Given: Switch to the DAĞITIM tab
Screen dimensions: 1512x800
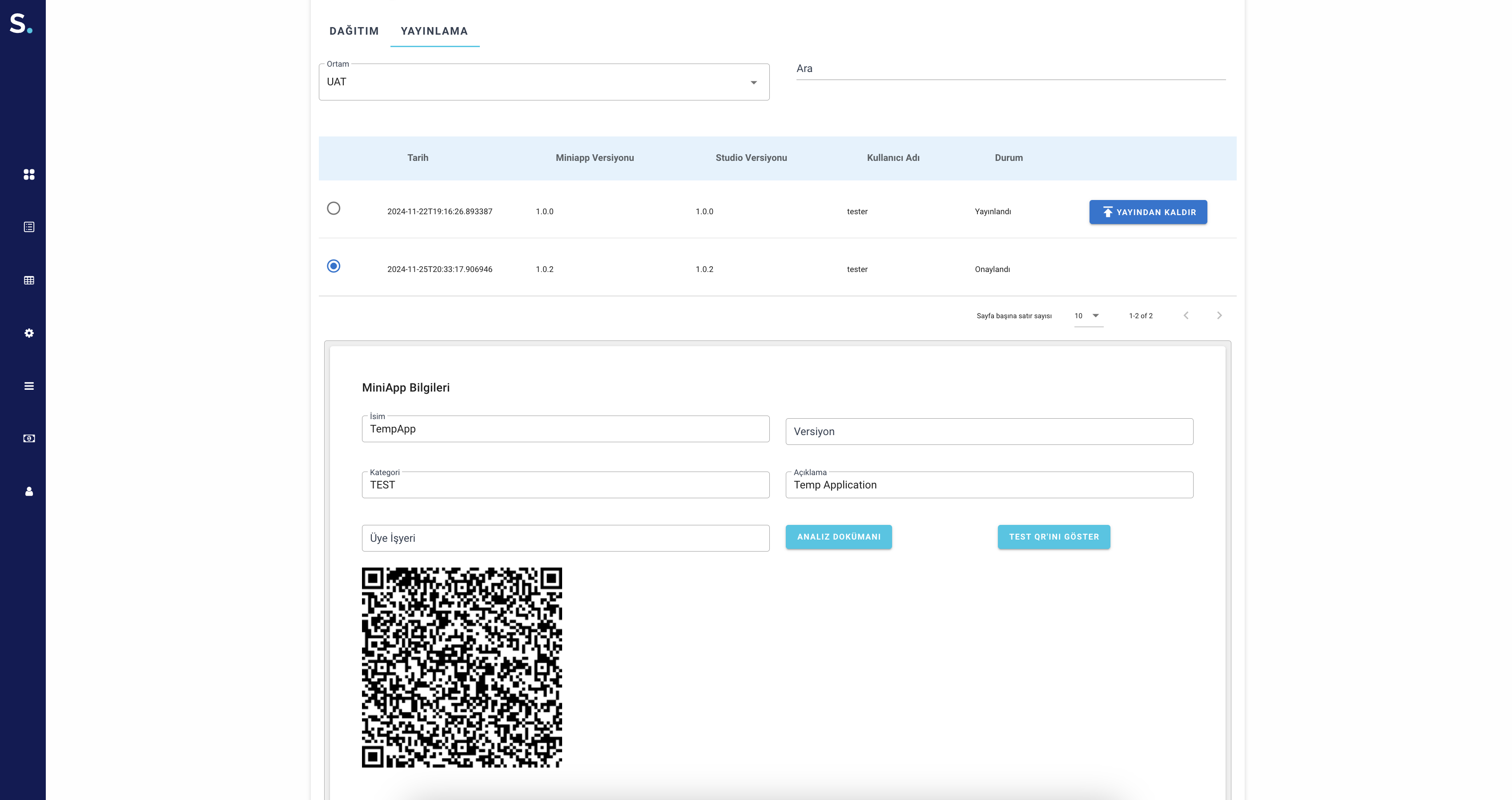Looking at the screenshot, I should pyautogui.click(x=354, y=31).
